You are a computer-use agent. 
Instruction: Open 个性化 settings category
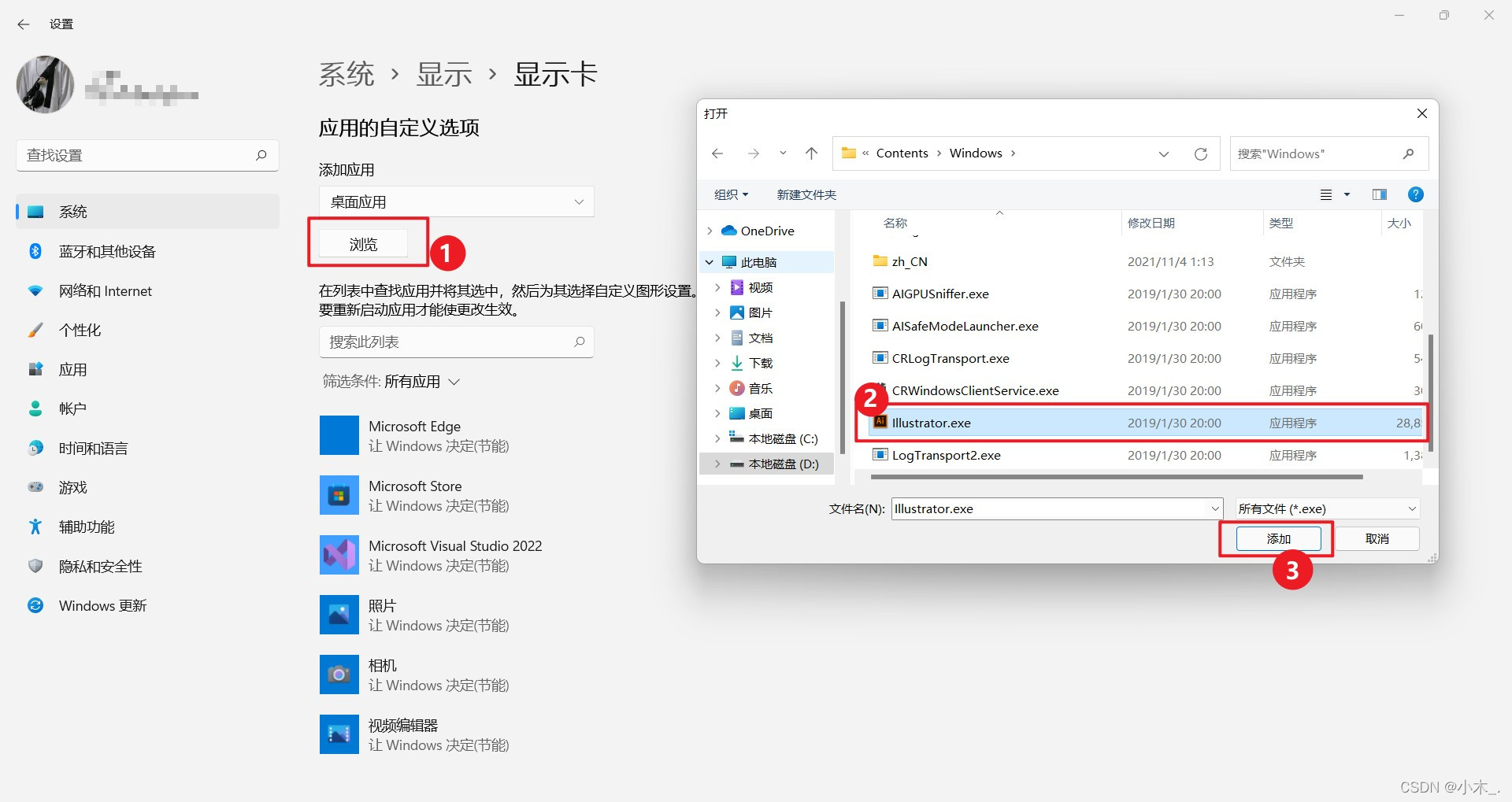[148, 330]
